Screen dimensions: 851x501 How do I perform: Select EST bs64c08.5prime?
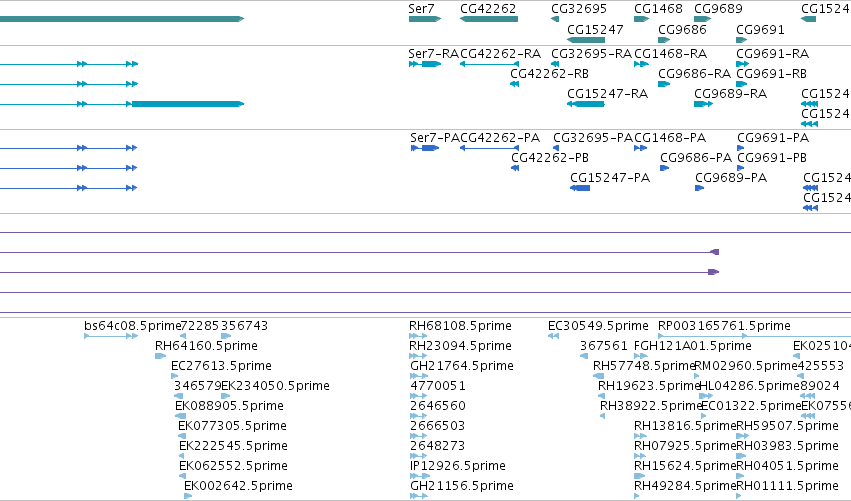pyautogui.click(x=132, y=326)
